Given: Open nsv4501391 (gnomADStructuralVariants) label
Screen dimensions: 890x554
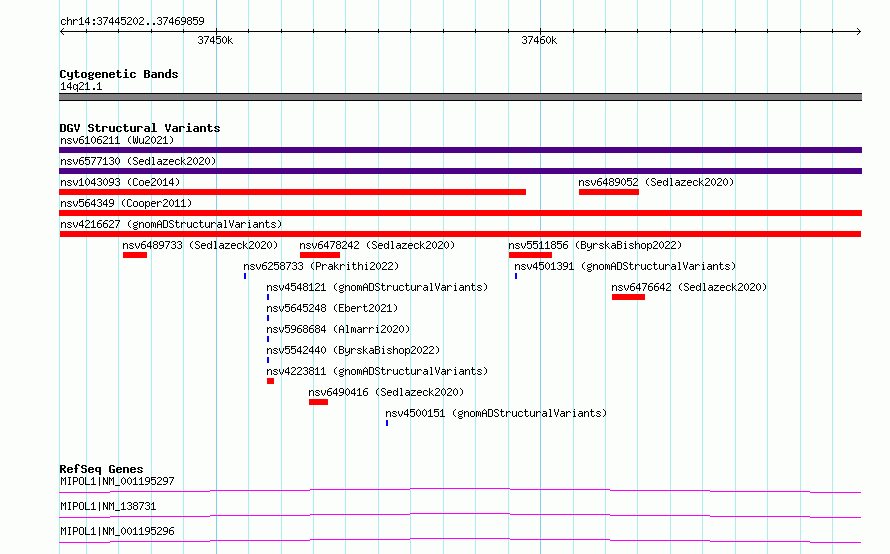Looking at the screenshot, I should coord(625,266).
